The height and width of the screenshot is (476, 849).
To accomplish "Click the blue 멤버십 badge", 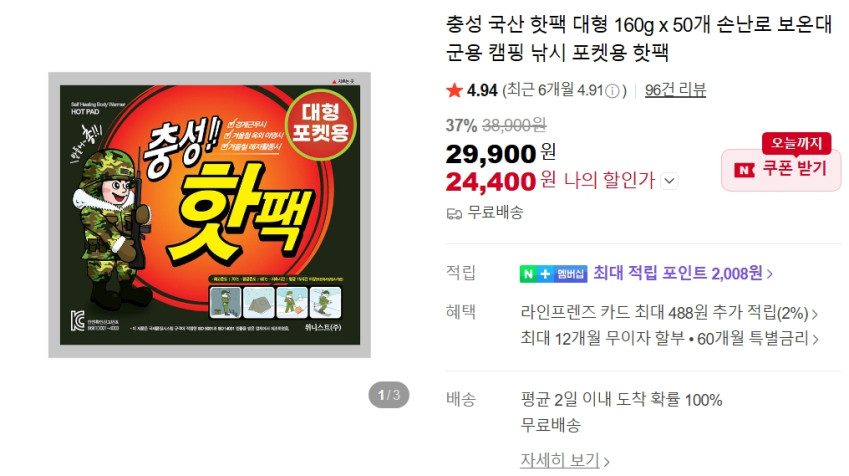I will (571, 274).
